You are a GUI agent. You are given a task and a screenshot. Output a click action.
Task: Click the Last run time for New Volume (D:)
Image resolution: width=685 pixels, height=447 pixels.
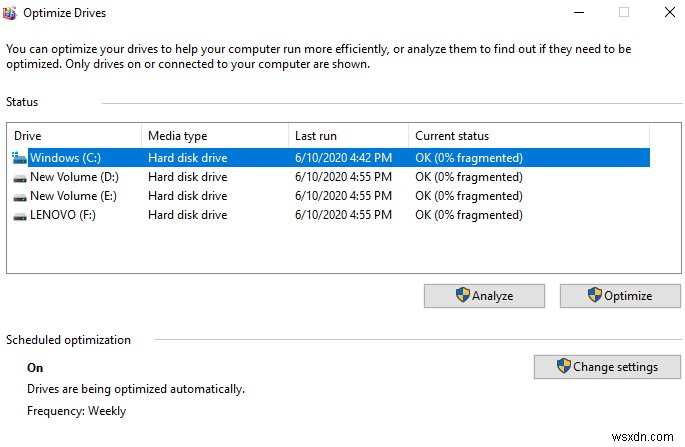(x=343, y=177)
